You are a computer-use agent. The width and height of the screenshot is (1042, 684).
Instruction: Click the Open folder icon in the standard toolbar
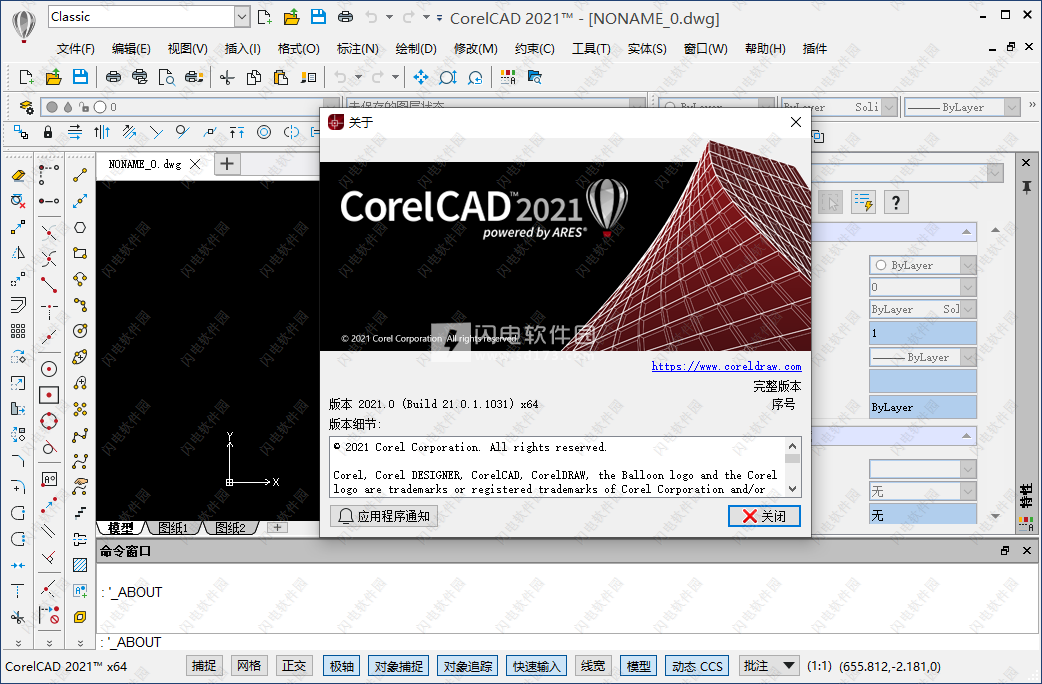click(x=53, y=77)
